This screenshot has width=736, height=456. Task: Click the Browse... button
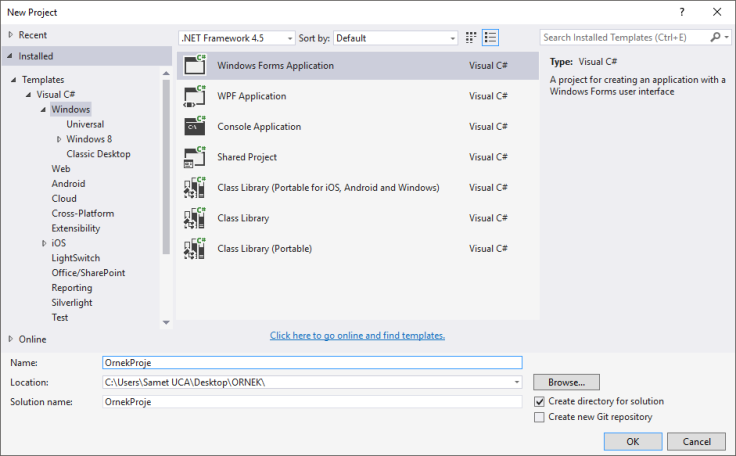(x=566, y=382)
